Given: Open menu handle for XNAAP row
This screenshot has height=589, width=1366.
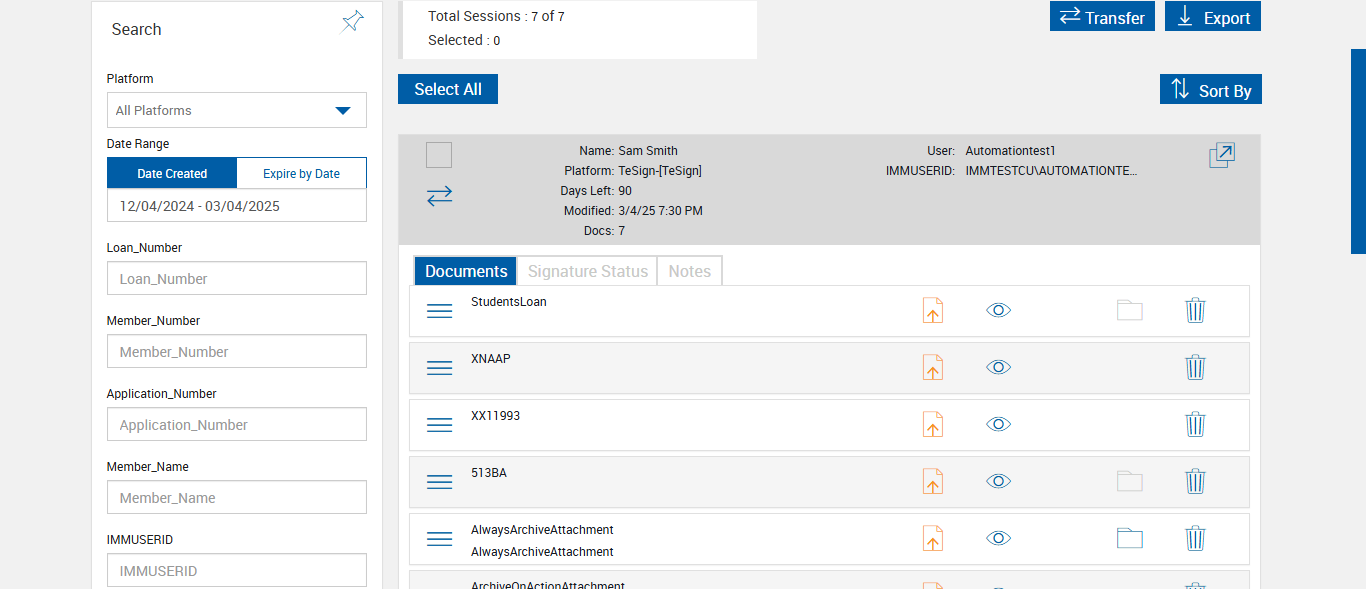Looking at the screenshot, I should pos(440,368).
